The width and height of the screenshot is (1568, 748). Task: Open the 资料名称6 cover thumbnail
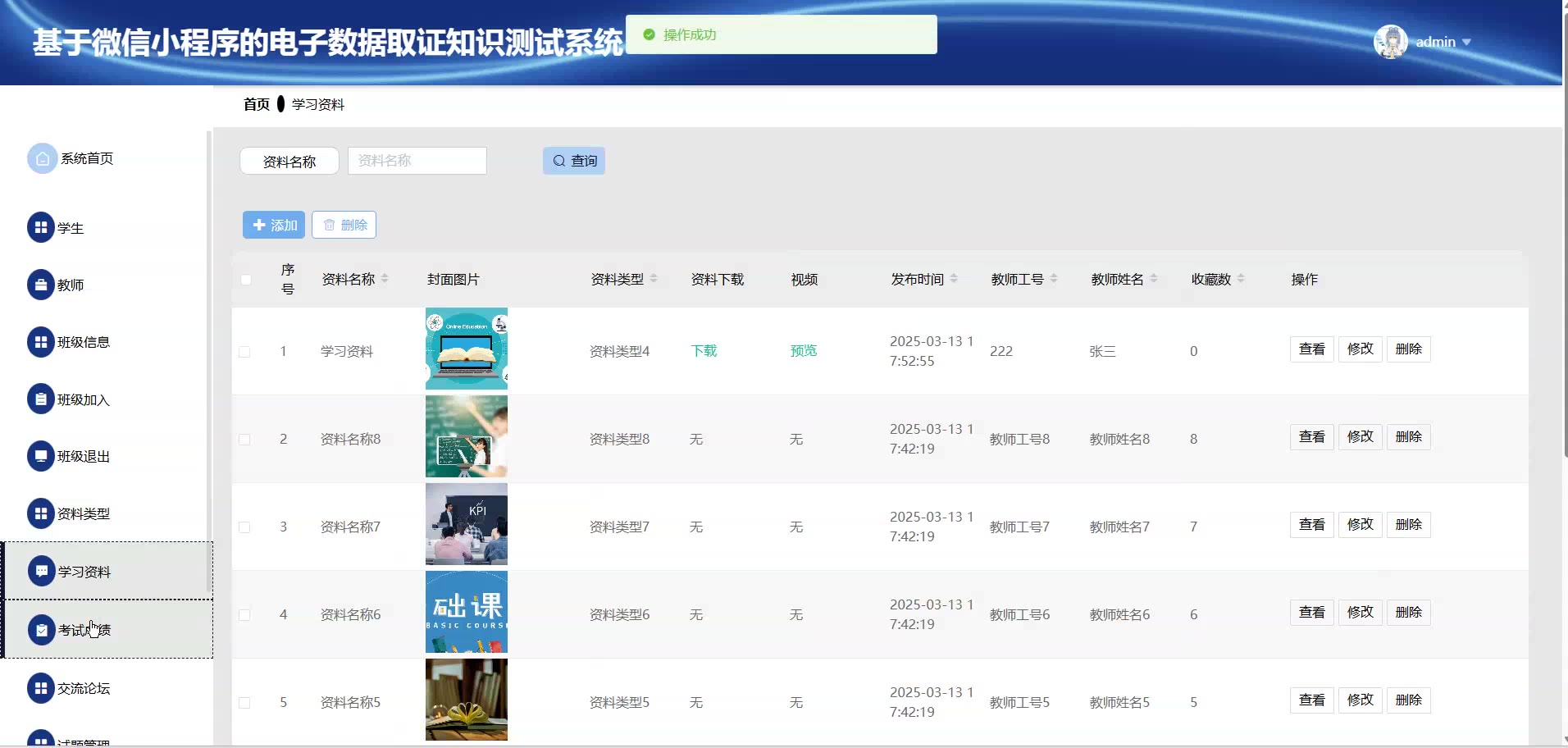pyautogui.click(x=466, y=612)
